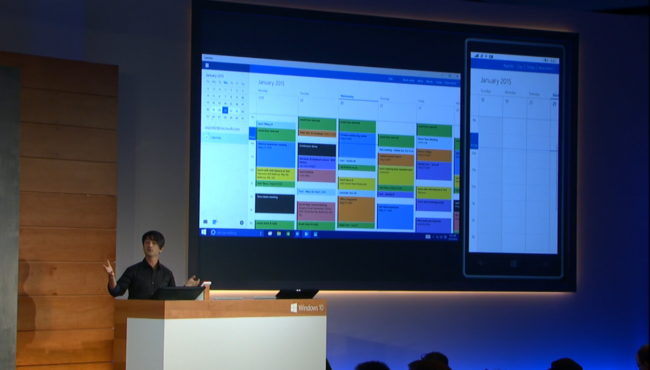
Task: Switch desktop Calendar to Work week view
Action: [x=408, y=80]
